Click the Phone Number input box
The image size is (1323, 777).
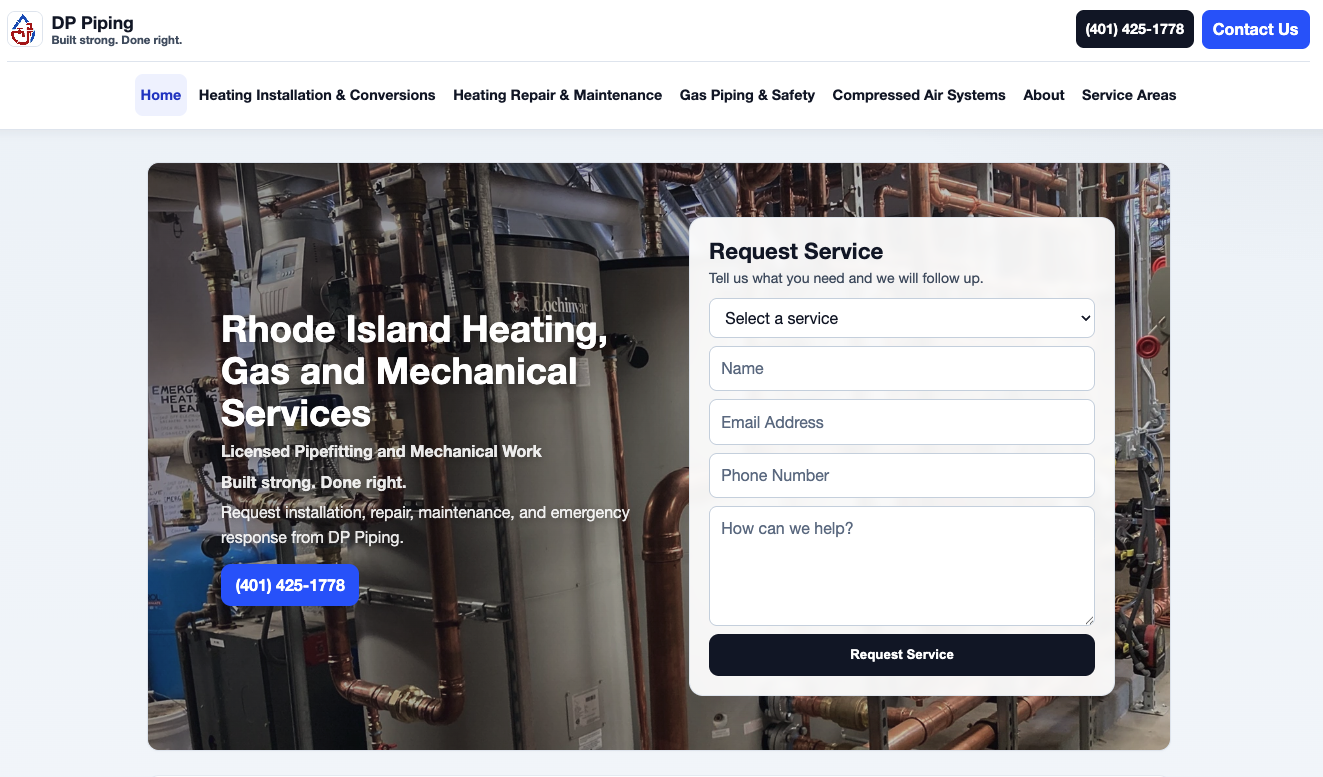[x=901, y=475]
